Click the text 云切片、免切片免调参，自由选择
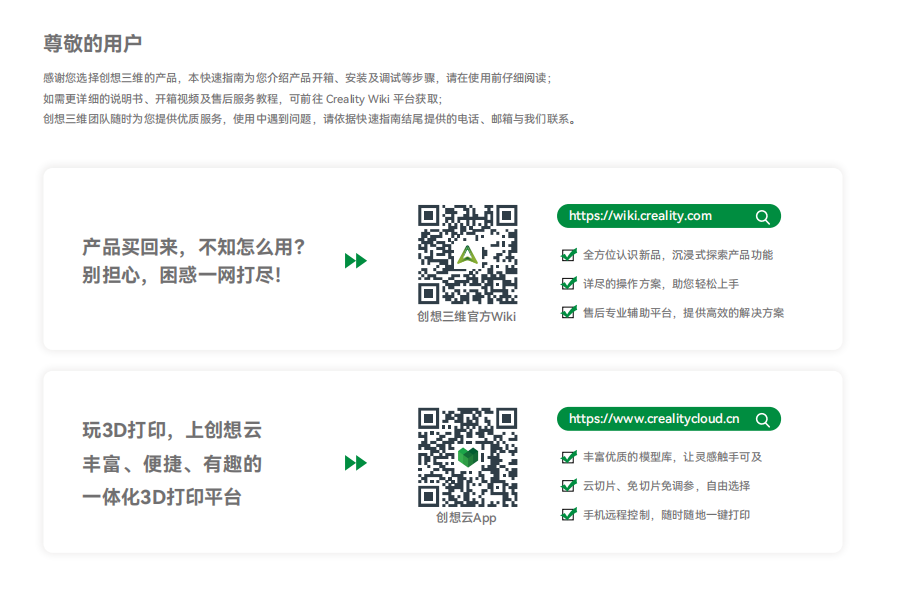This screenshot has width=911, height=590. [666, 487]
